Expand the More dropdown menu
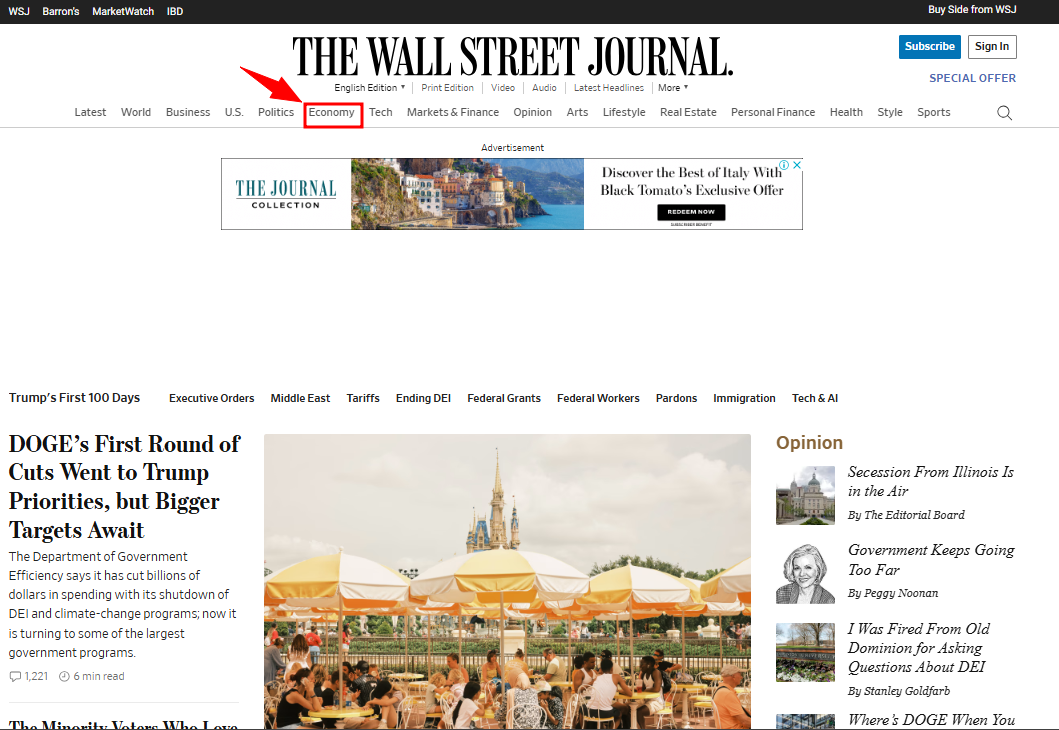The height and width of the screenshot is (730, 1059). click(x=672, y=88)
